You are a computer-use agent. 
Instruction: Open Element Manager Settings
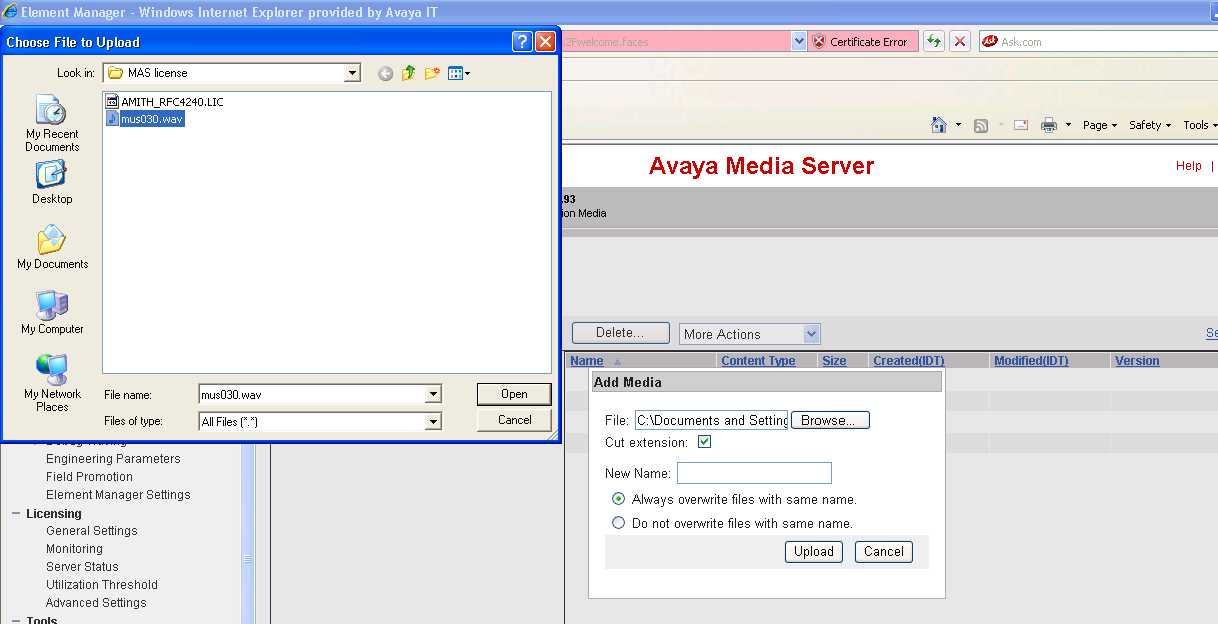pyautogui.click(x=118, y=495)
